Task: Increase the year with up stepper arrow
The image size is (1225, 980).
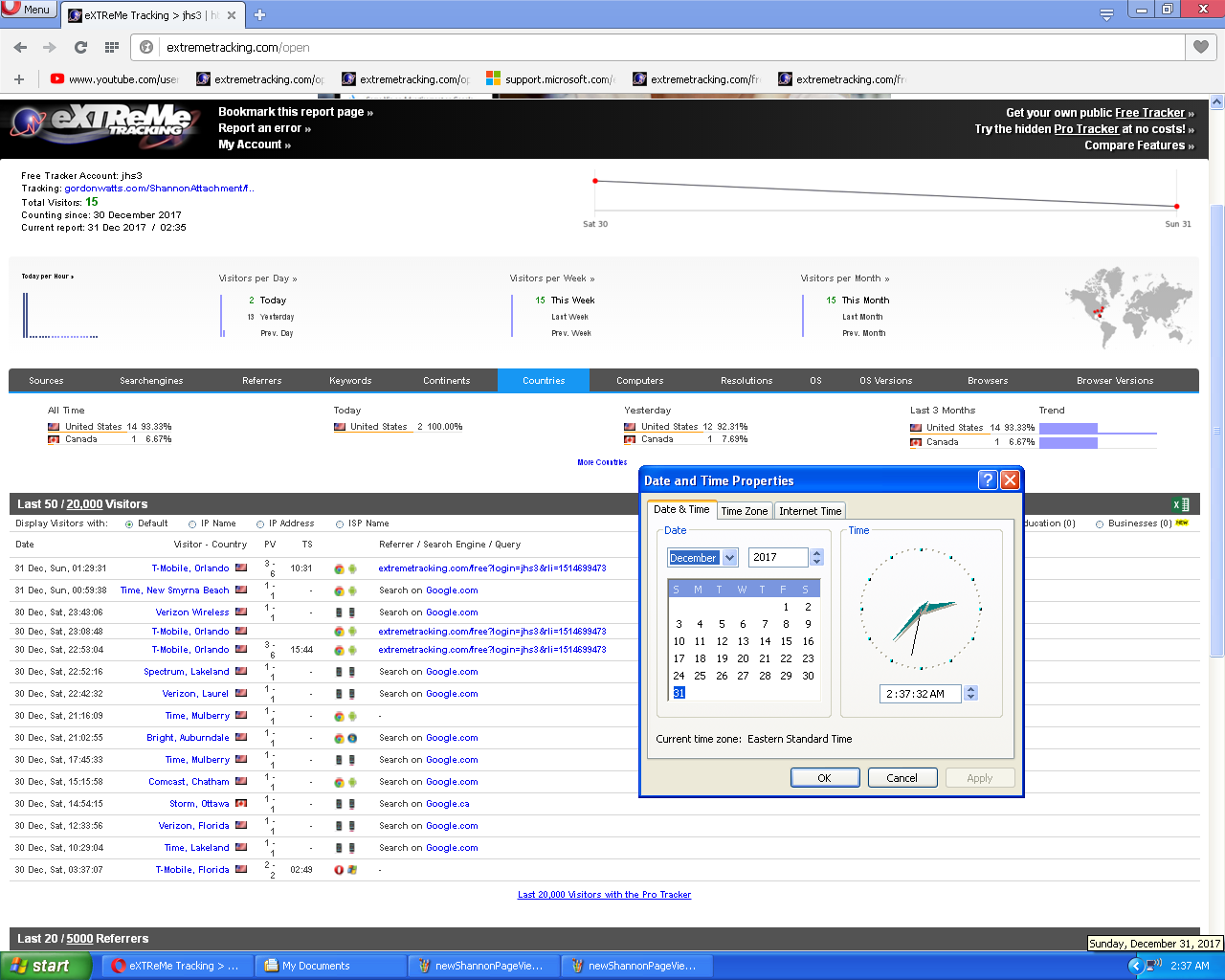Action: point(816,553)
